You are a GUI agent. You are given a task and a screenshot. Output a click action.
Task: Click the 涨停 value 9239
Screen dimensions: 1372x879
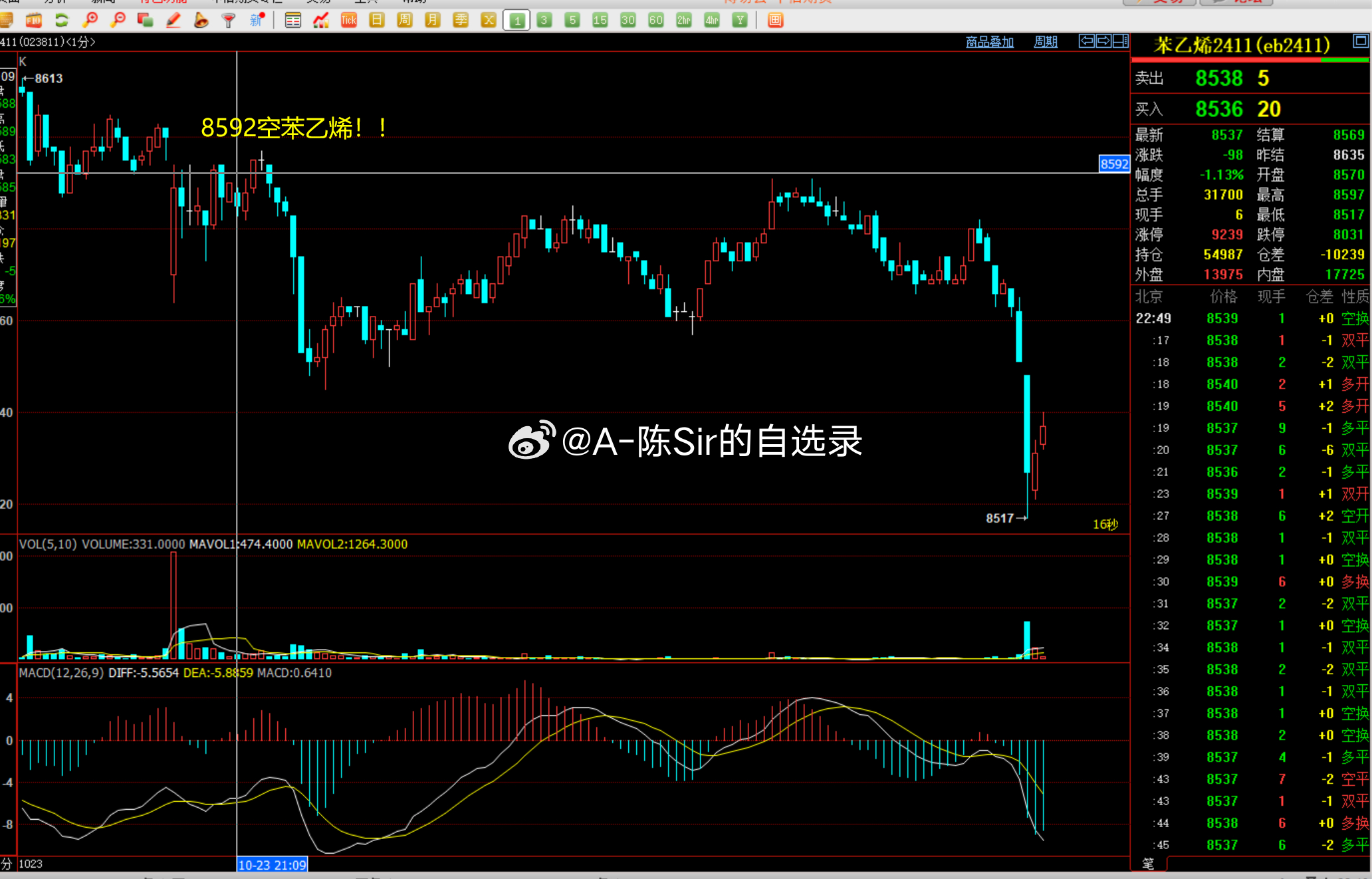pos(1226,235)
